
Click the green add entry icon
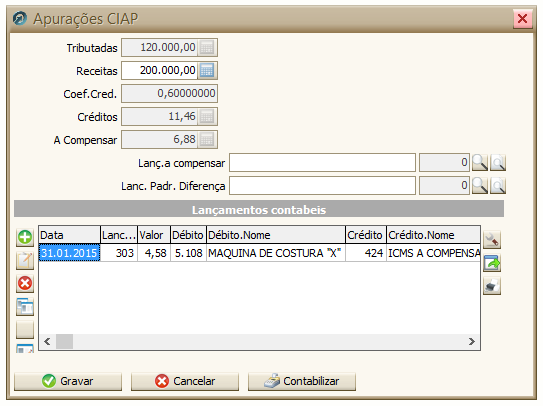tap(25, 238)
